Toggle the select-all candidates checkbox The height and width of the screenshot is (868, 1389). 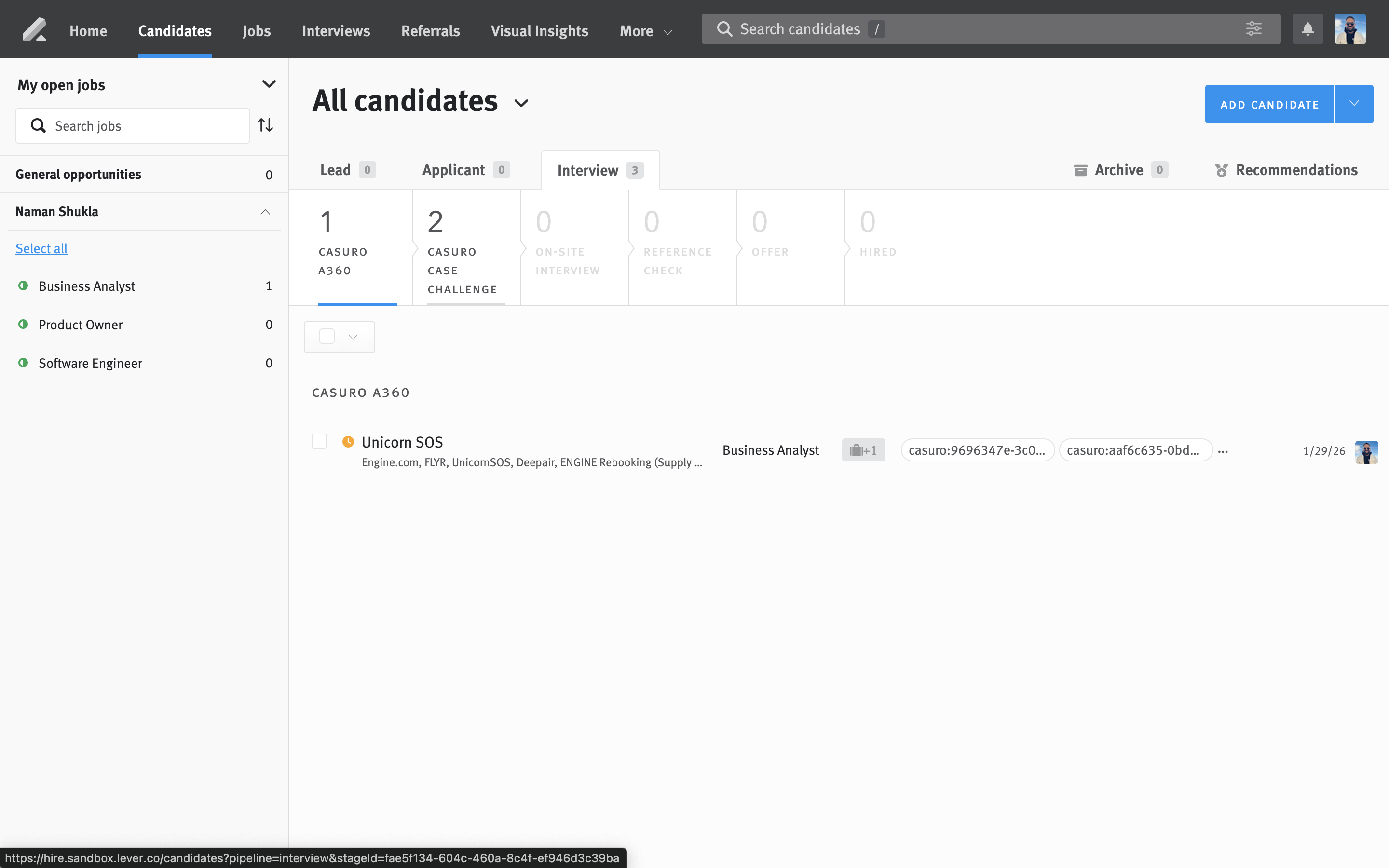pos(327,337)
